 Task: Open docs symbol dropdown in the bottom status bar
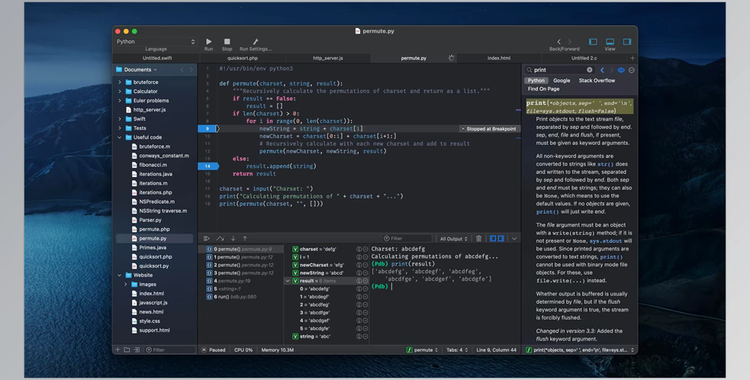[580, 350]
